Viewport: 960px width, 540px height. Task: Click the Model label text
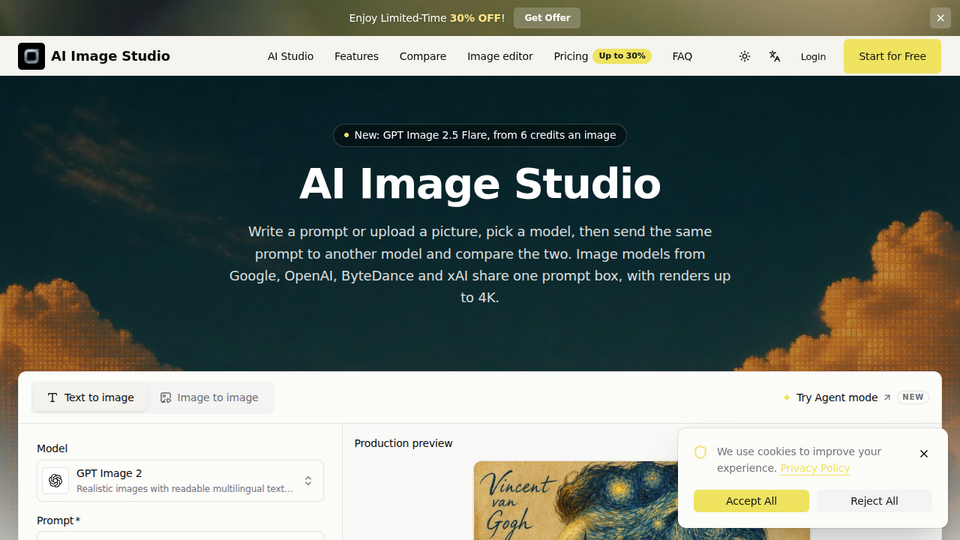pos(52,449)
